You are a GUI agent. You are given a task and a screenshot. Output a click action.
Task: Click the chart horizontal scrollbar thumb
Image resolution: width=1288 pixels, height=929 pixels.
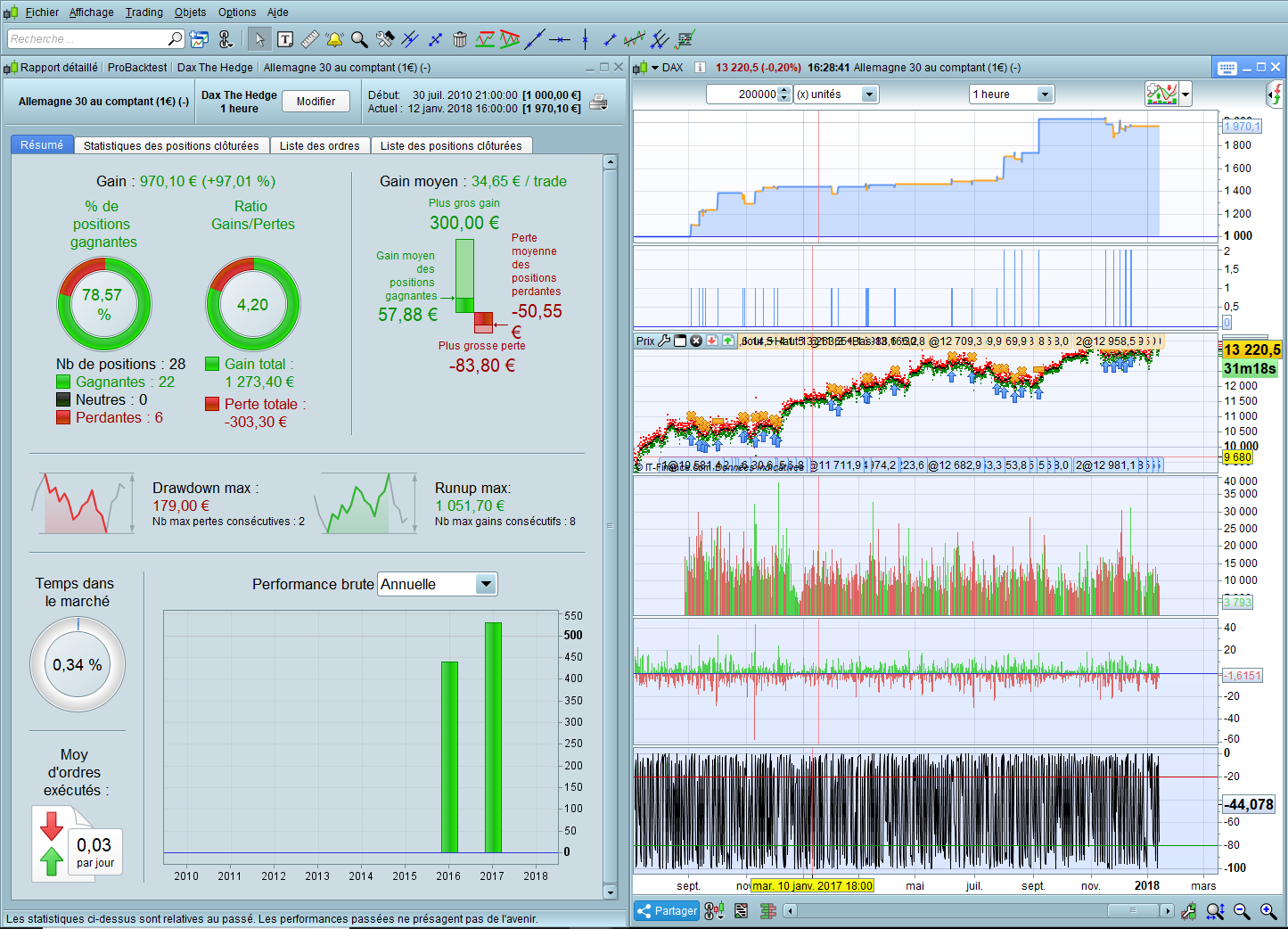[x=1133, y=911]
